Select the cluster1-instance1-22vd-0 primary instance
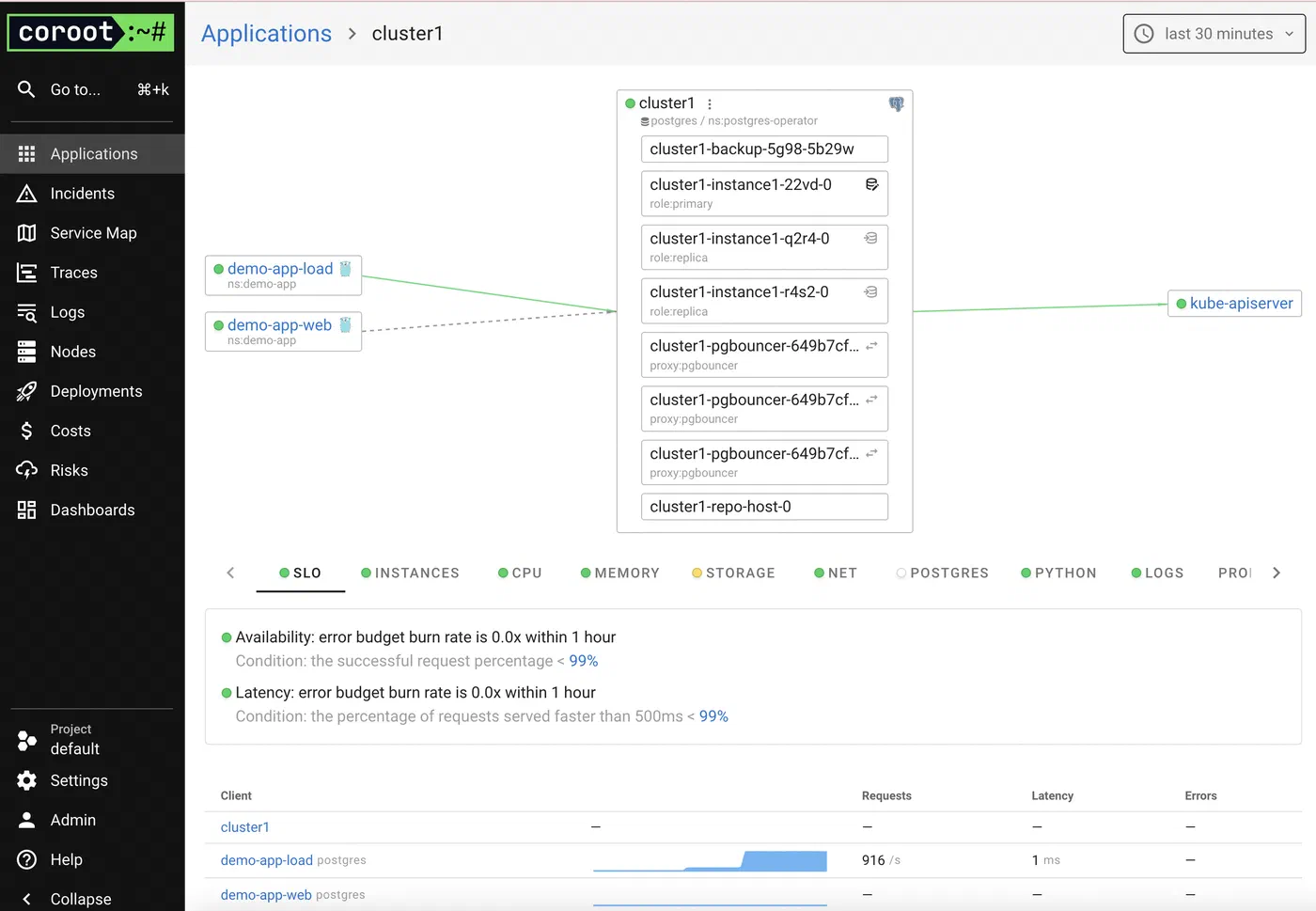The image size is (1316, 911). [x=764, y=193]
